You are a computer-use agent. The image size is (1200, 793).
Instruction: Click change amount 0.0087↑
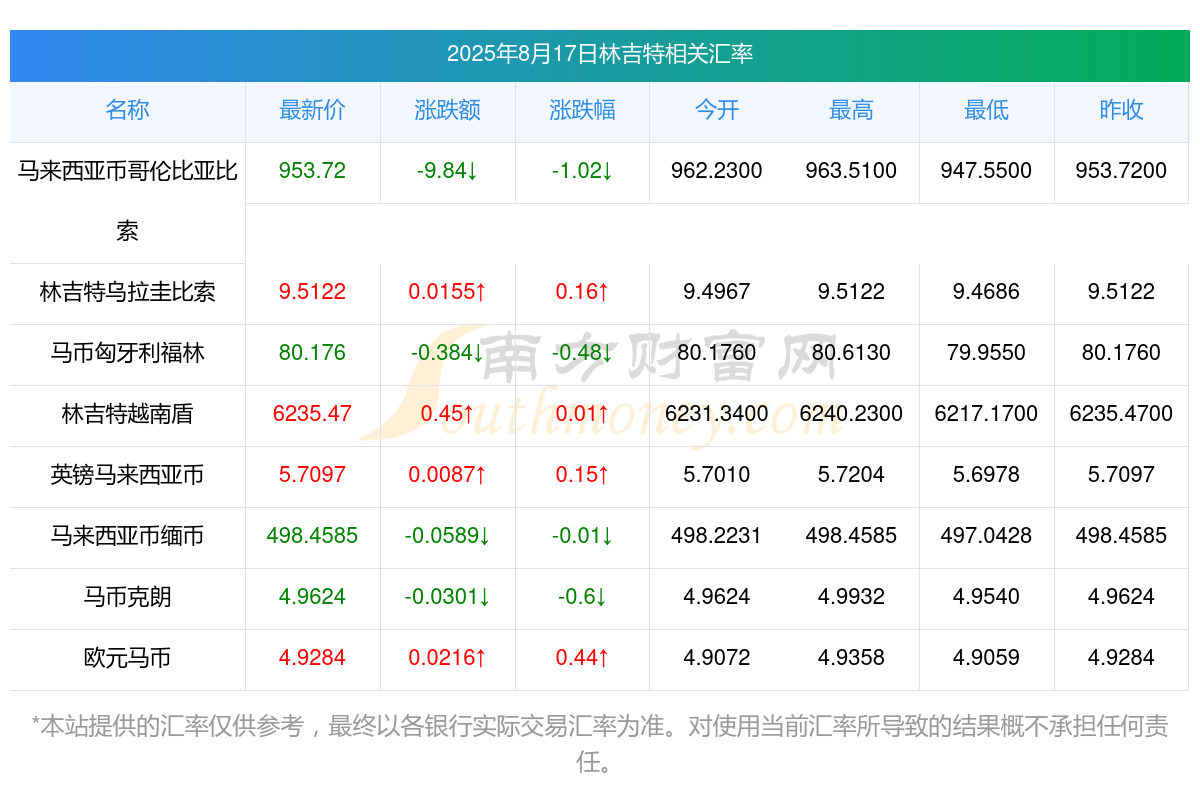pos(447,475)
